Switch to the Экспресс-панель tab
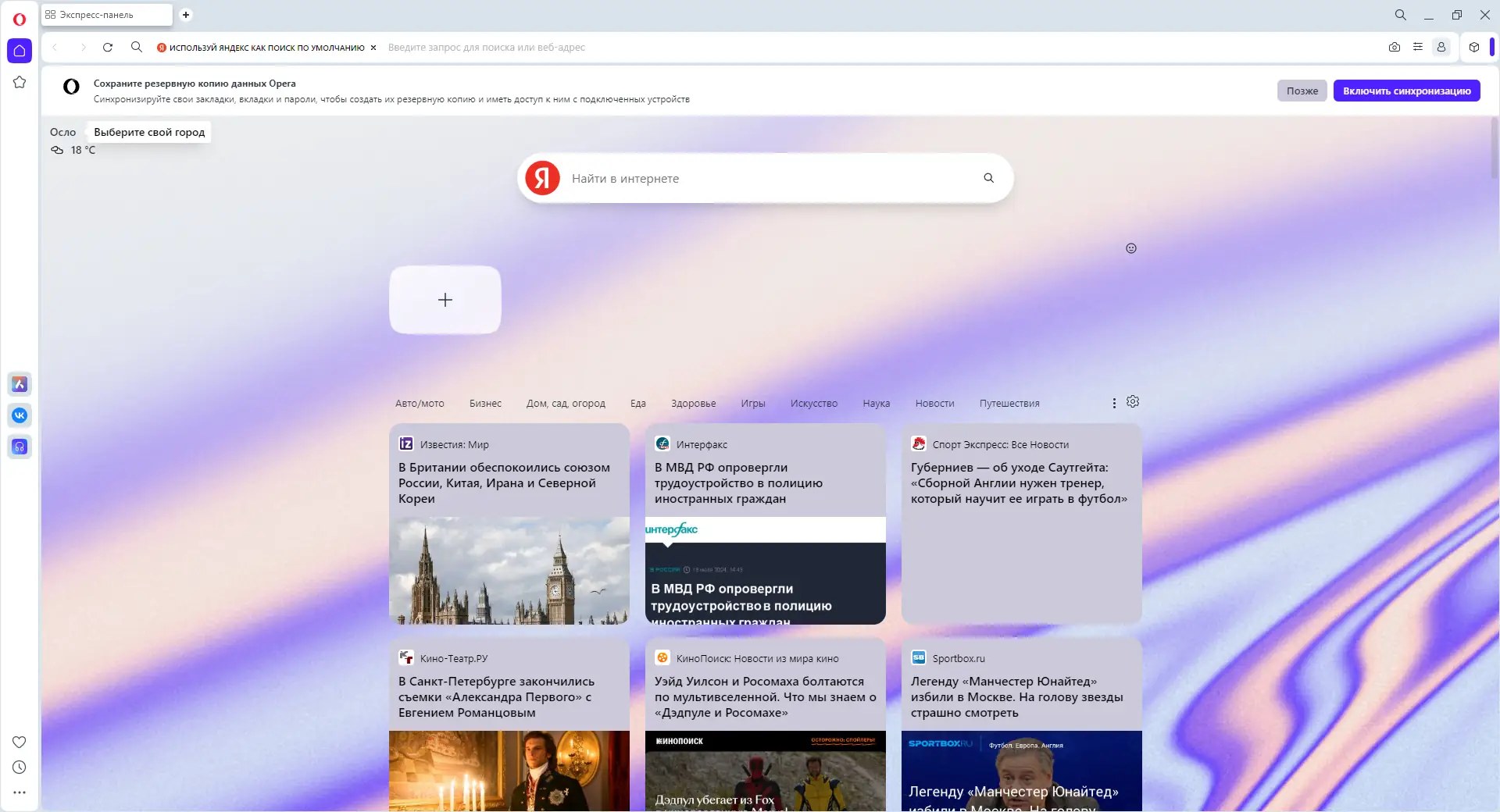Viewport: 1500px width, 812px height. pyautogui.click(x=107, y=15)
